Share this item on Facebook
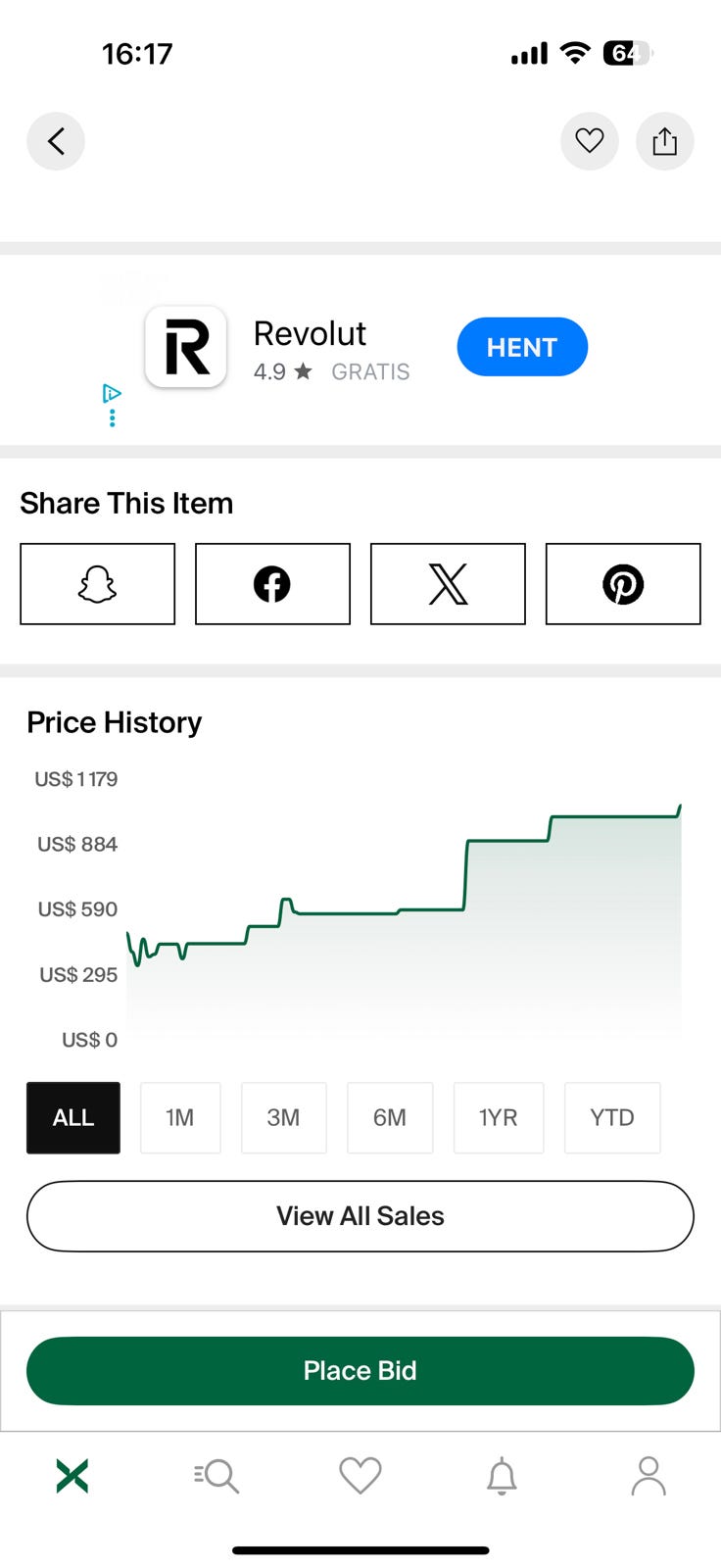 tap(272, 584)
